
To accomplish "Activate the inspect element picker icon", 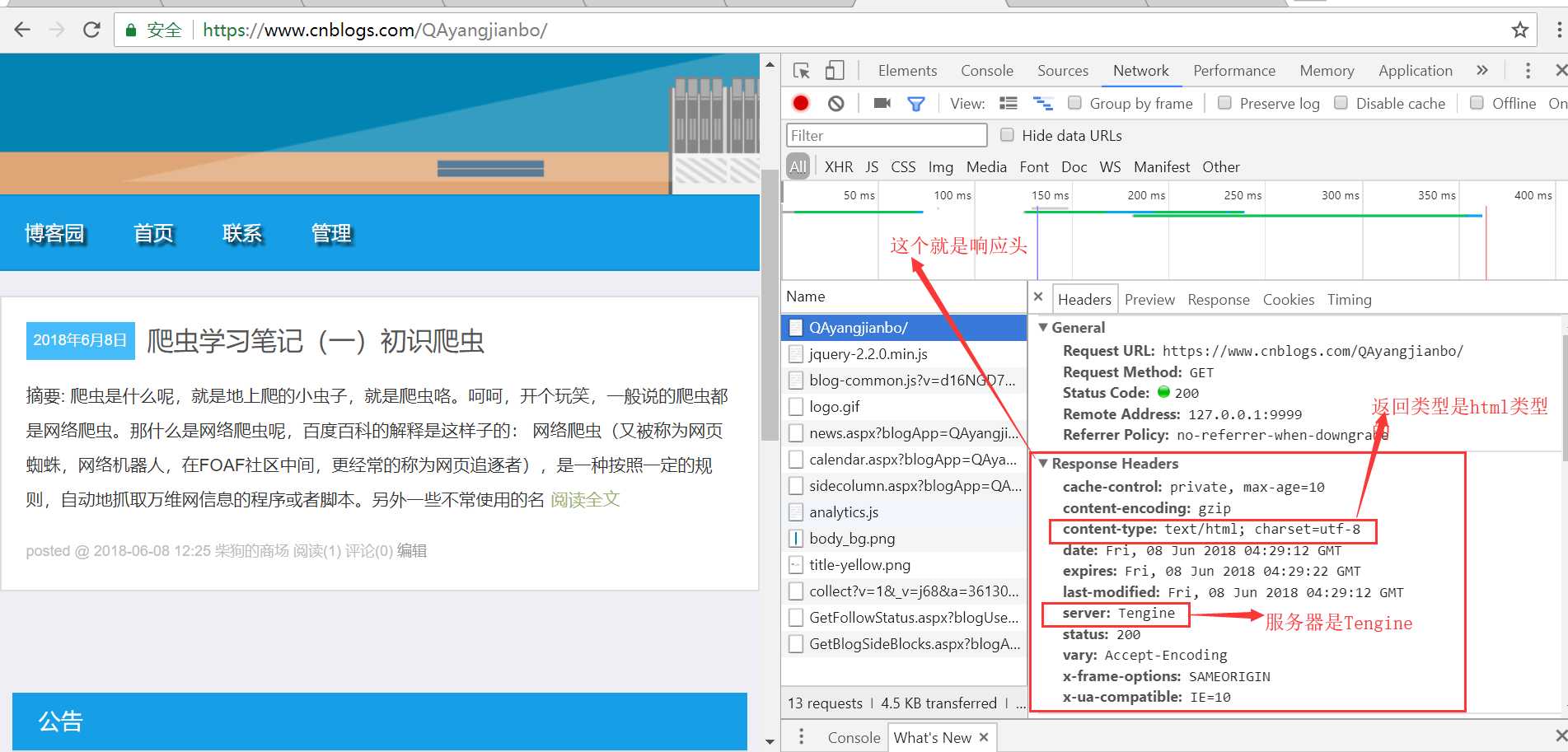I will [801, 71].
